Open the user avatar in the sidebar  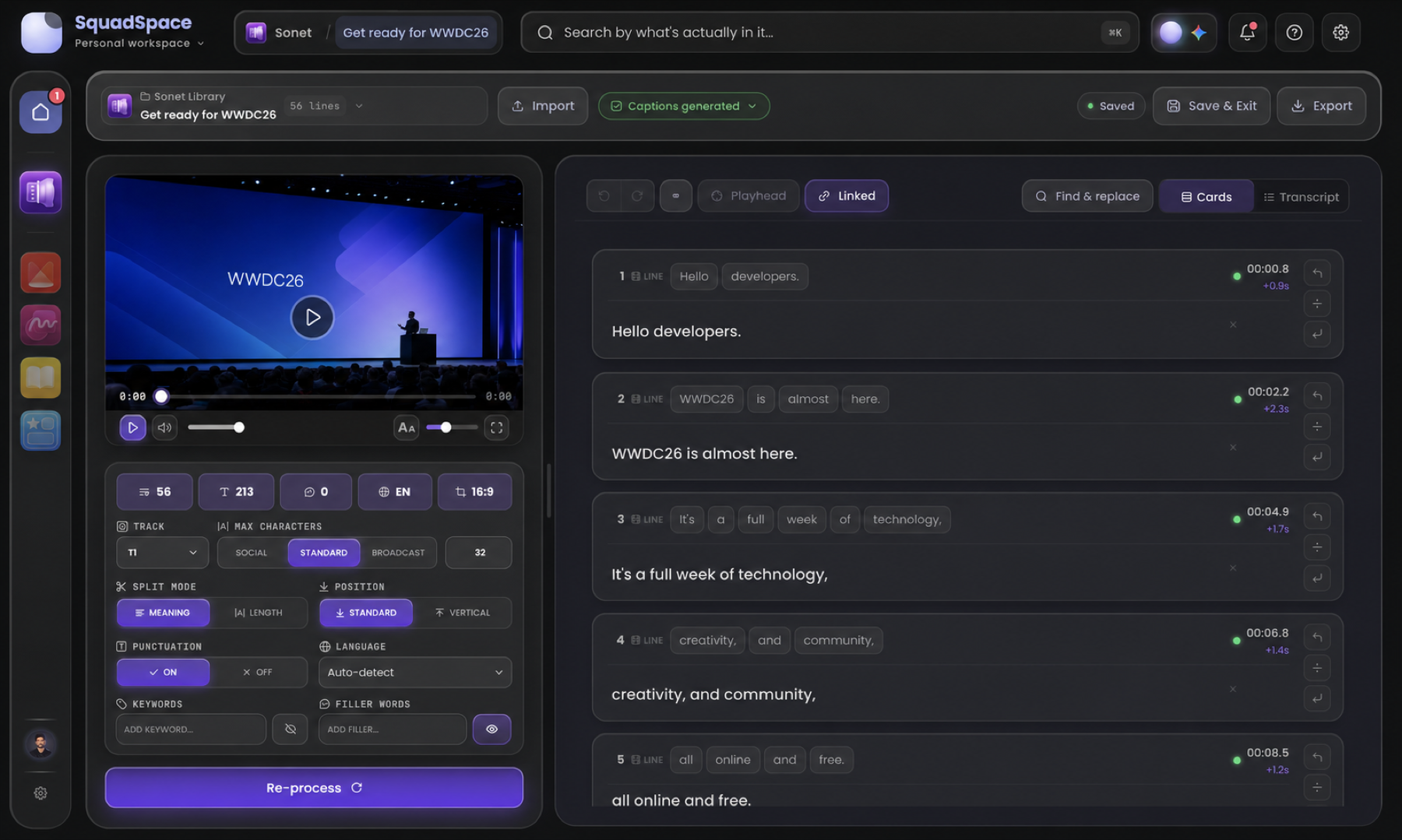coord(41,745)
